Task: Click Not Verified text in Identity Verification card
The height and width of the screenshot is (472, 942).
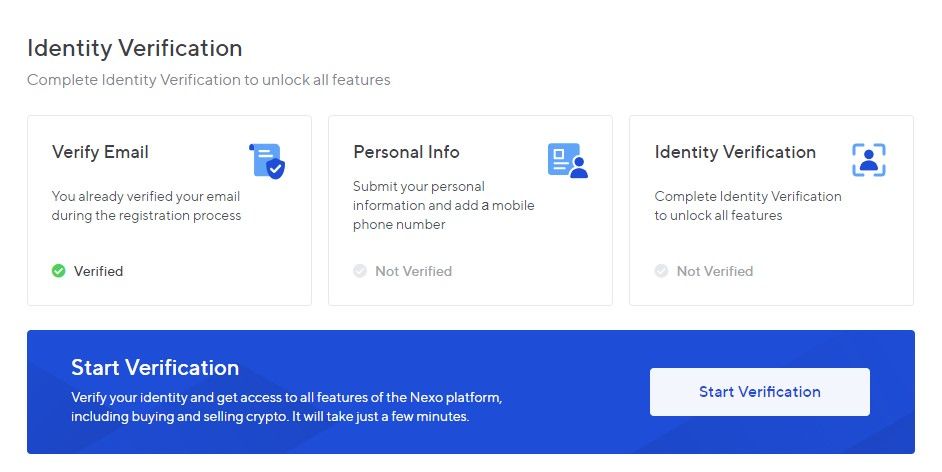Action: [x=715, y=271]
